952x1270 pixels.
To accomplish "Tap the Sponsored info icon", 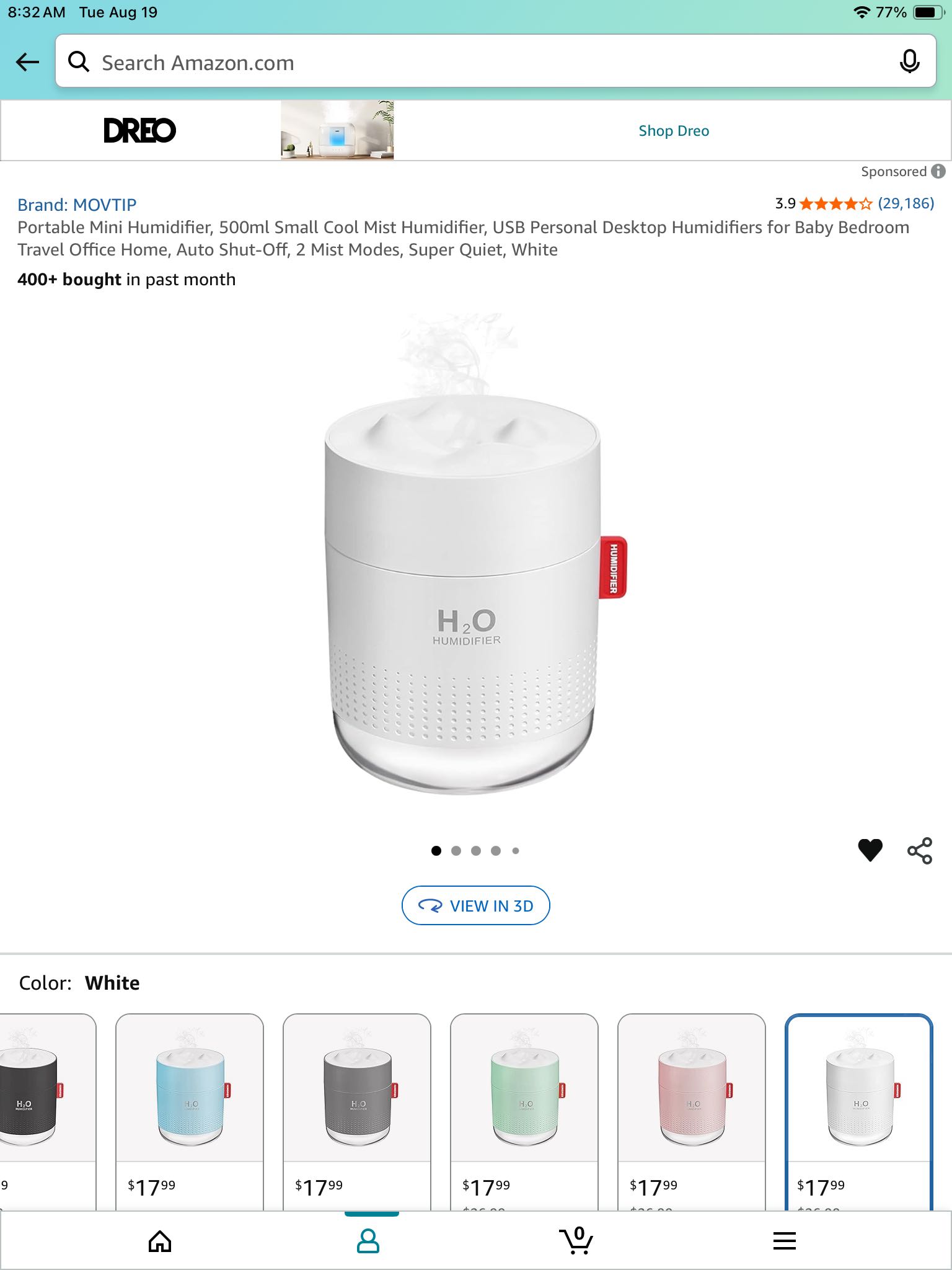I will [x=938, y=171].
